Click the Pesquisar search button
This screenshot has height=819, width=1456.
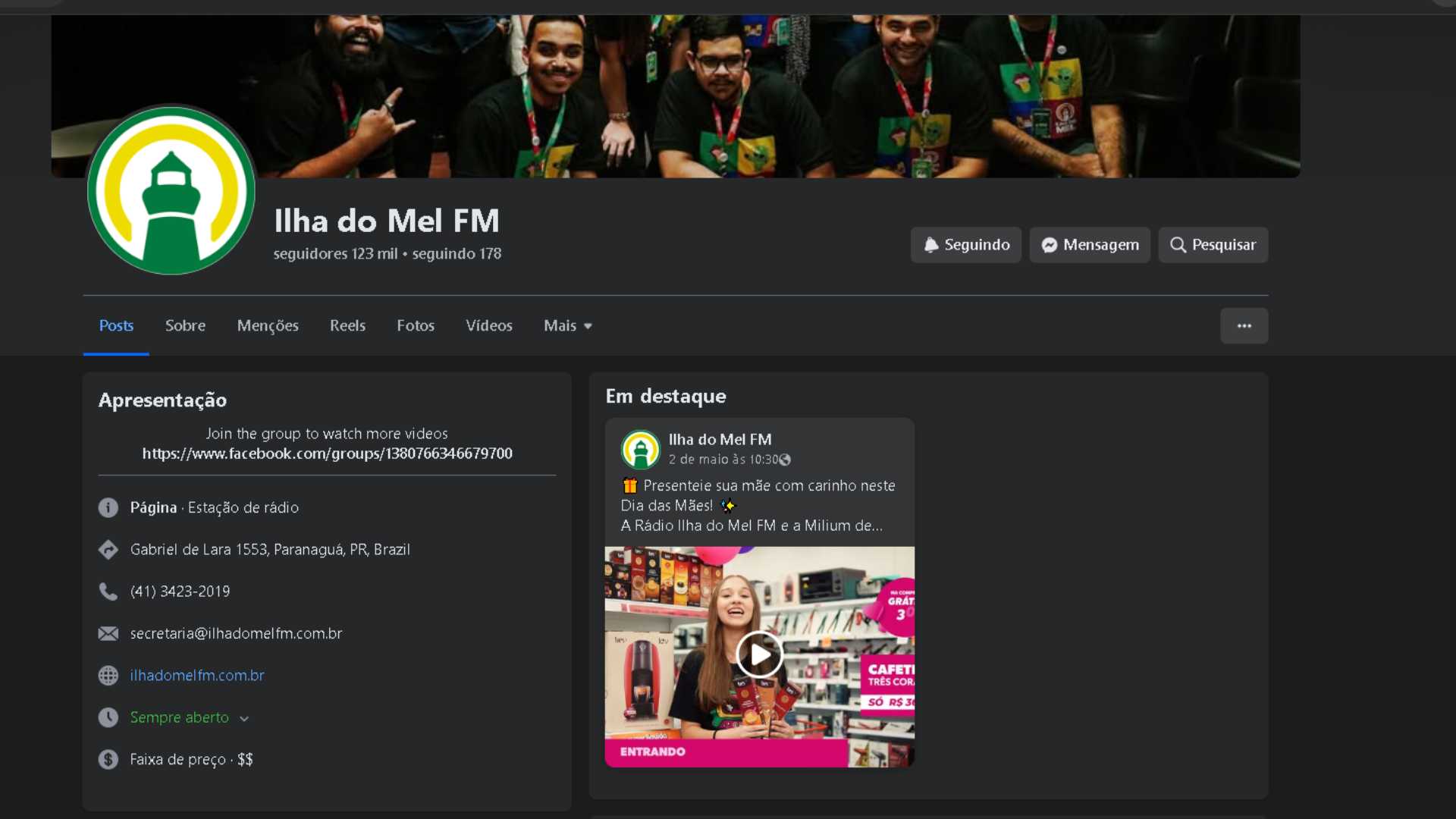coord(1212,245)
